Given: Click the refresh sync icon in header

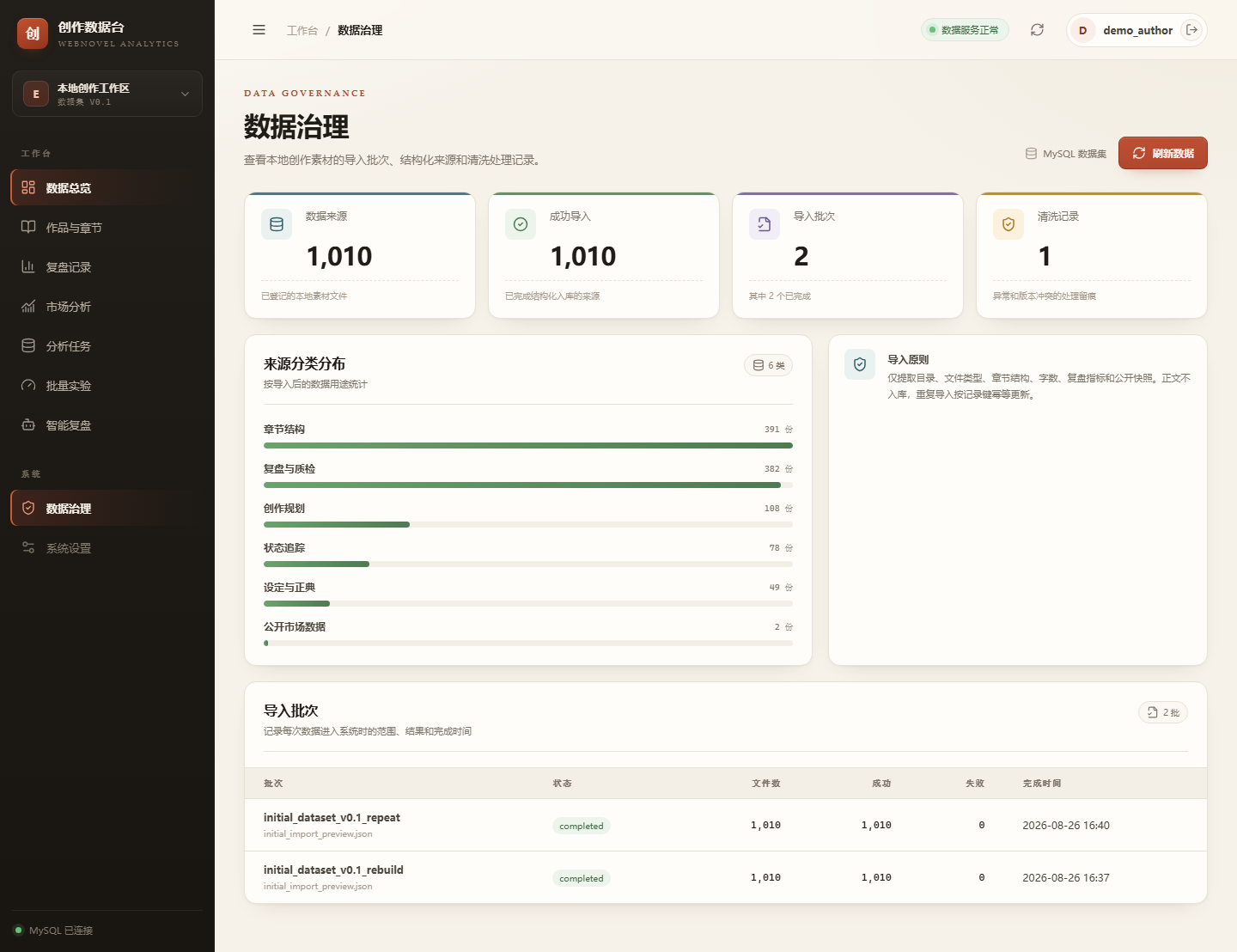Looking at the screenshot, I should click(1037, 30).
